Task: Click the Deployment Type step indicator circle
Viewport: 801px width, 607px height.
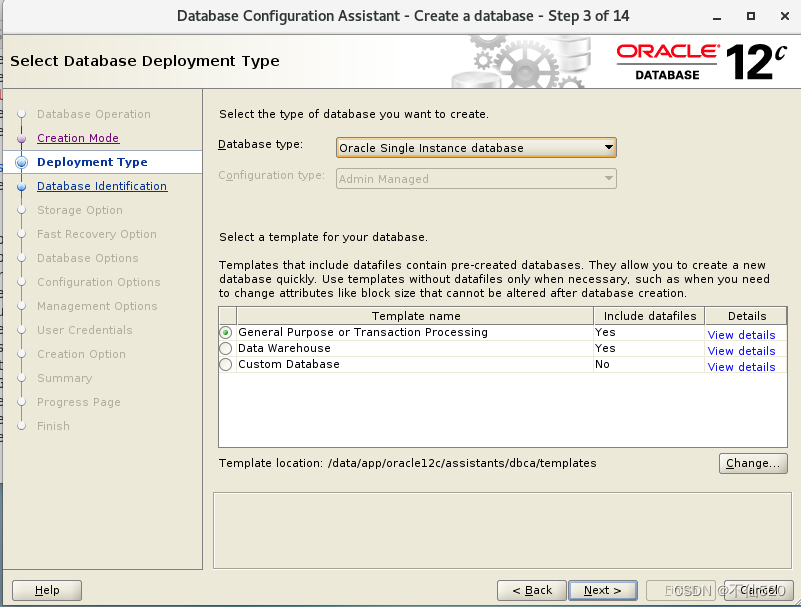Action: 23,161
